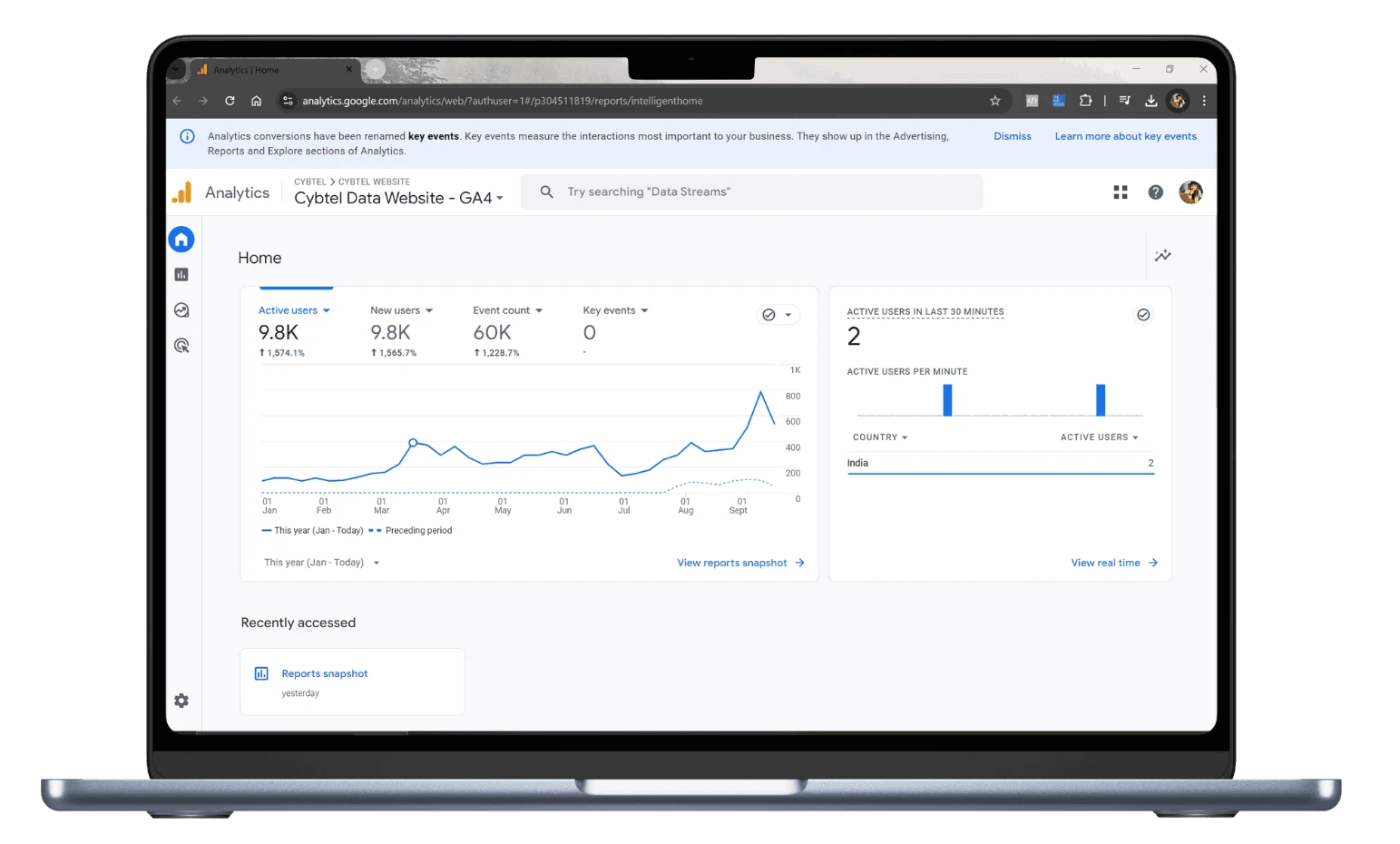The image size is (1400, 844).
Task: Click the browser address bar URL
Action: (x=503, y=101)
